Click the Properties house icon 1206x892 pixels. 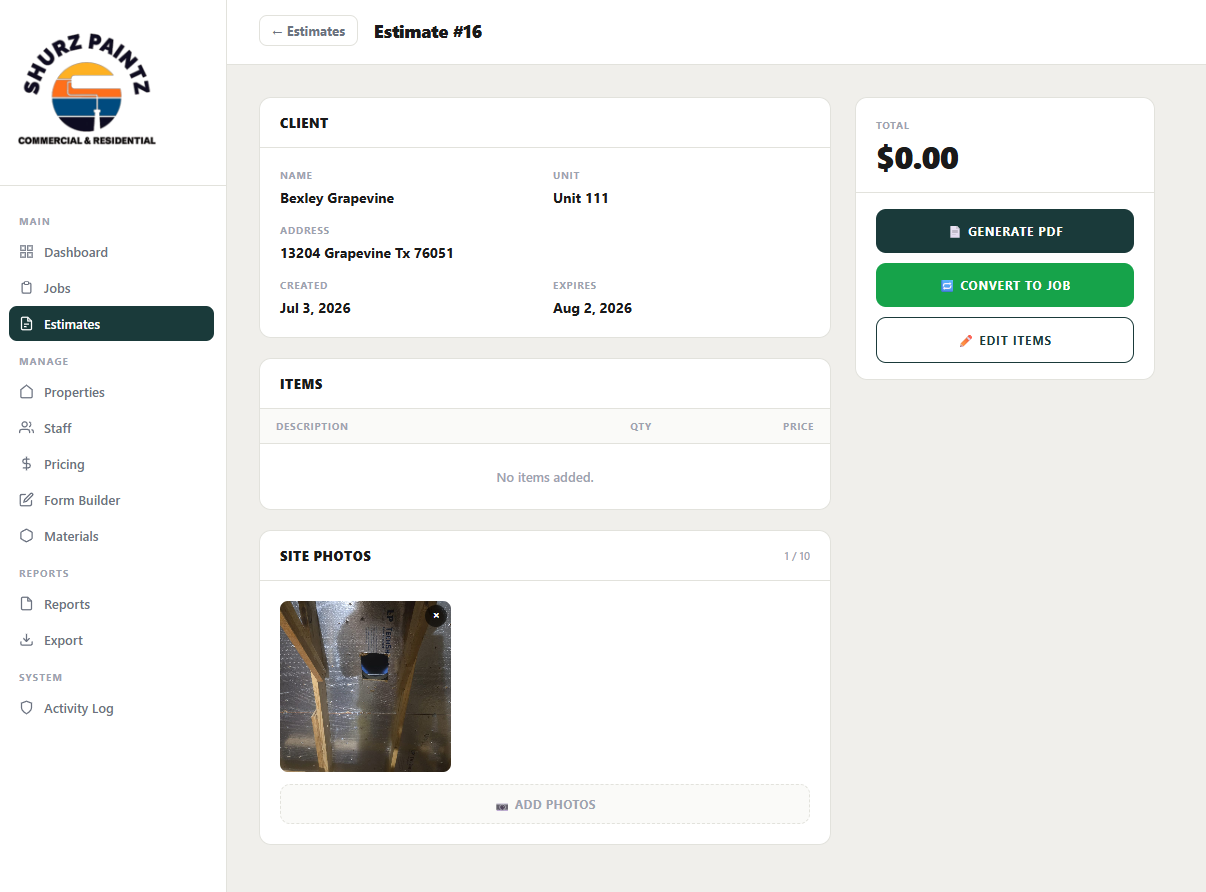(x=27, y=392)
